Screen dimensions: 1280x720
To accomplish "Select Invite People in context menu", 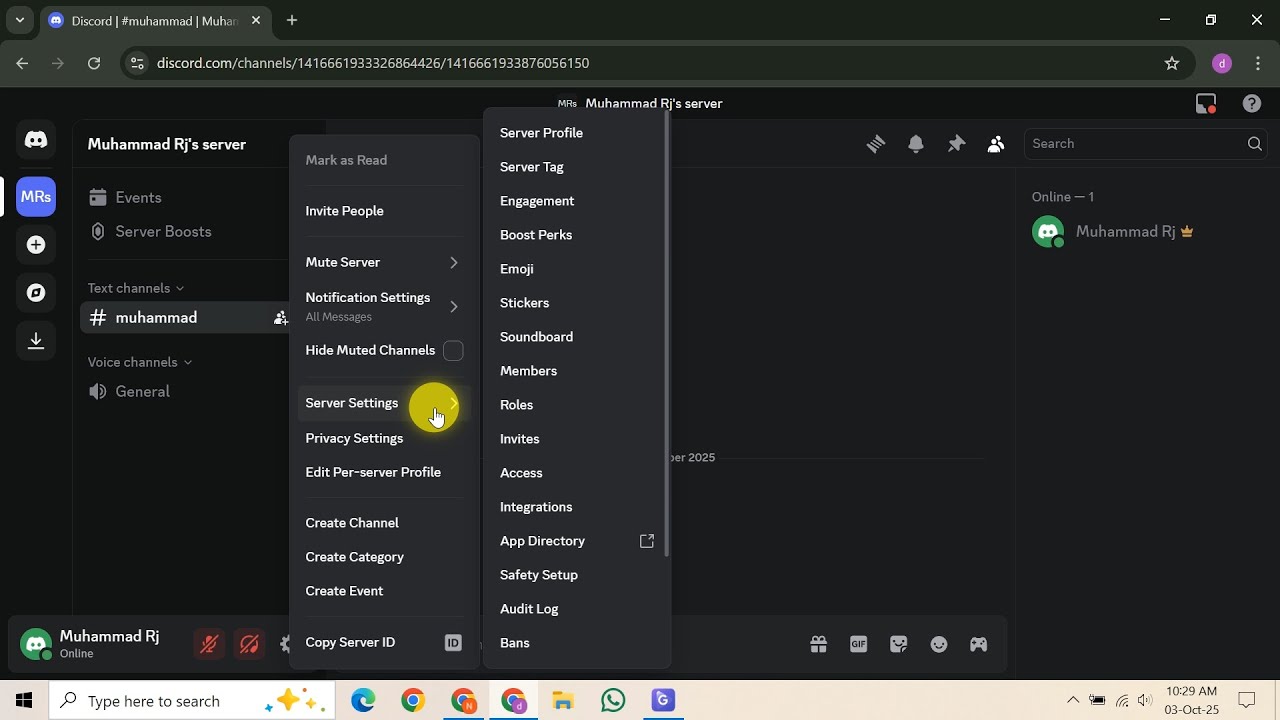I will tap(384, 211).
